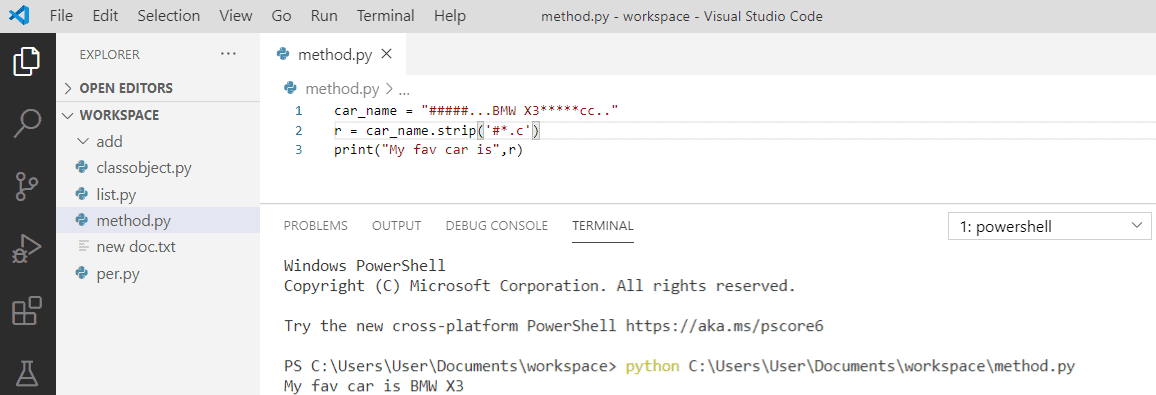Switch to the Output panel tab

tap(397, 226)
